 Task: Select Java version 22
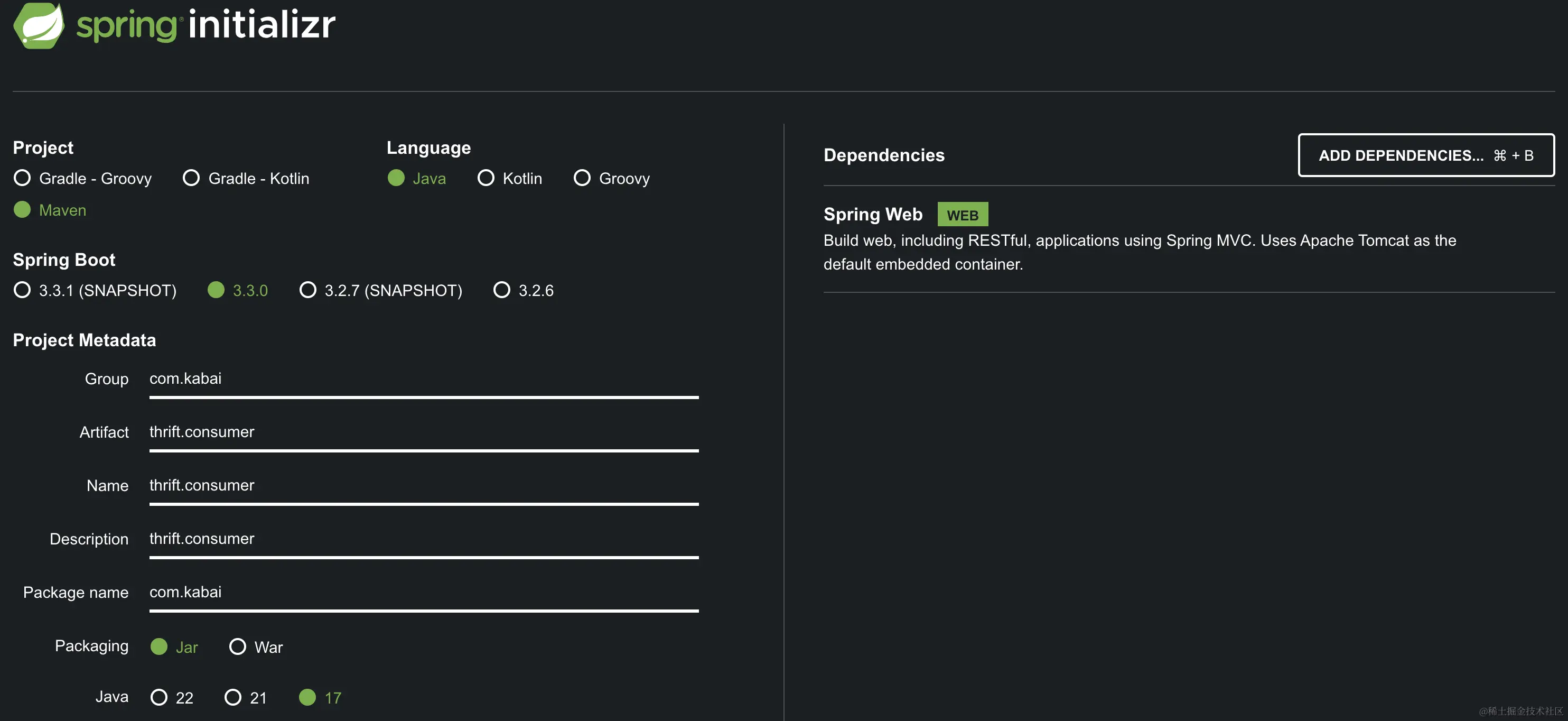[159, 697]
